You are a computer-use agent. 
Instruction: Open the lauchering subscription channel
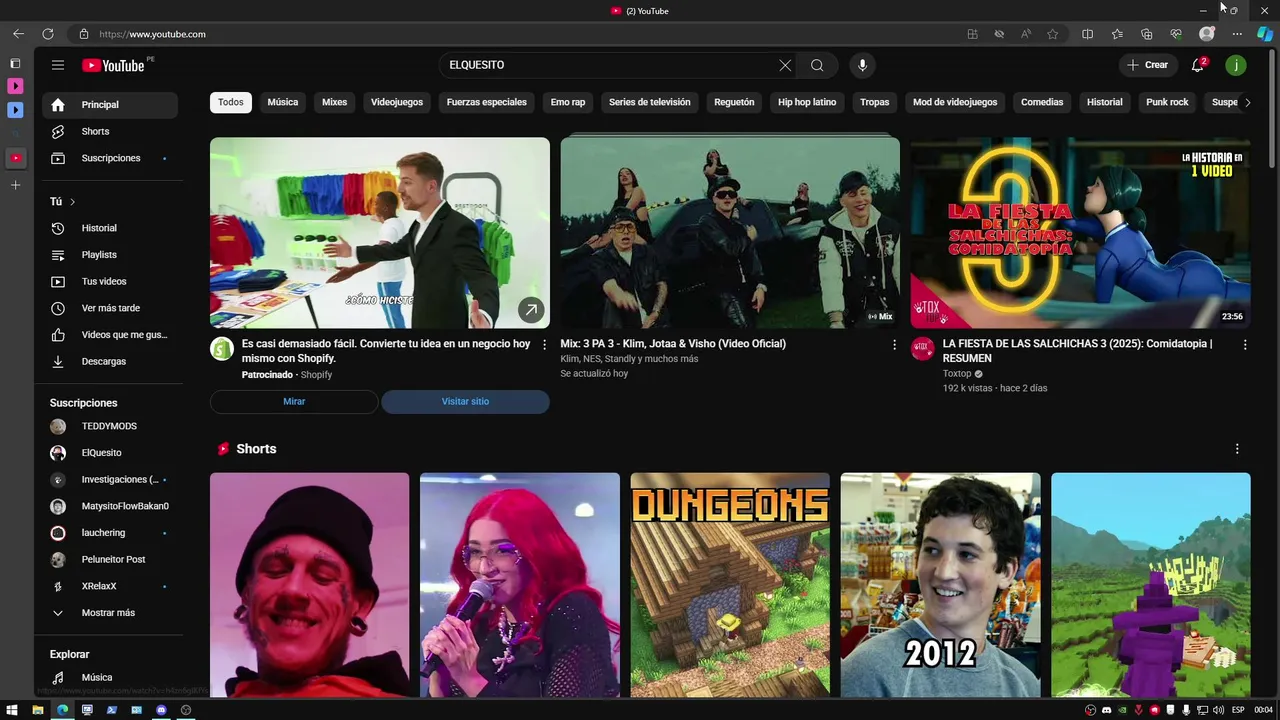110,533
